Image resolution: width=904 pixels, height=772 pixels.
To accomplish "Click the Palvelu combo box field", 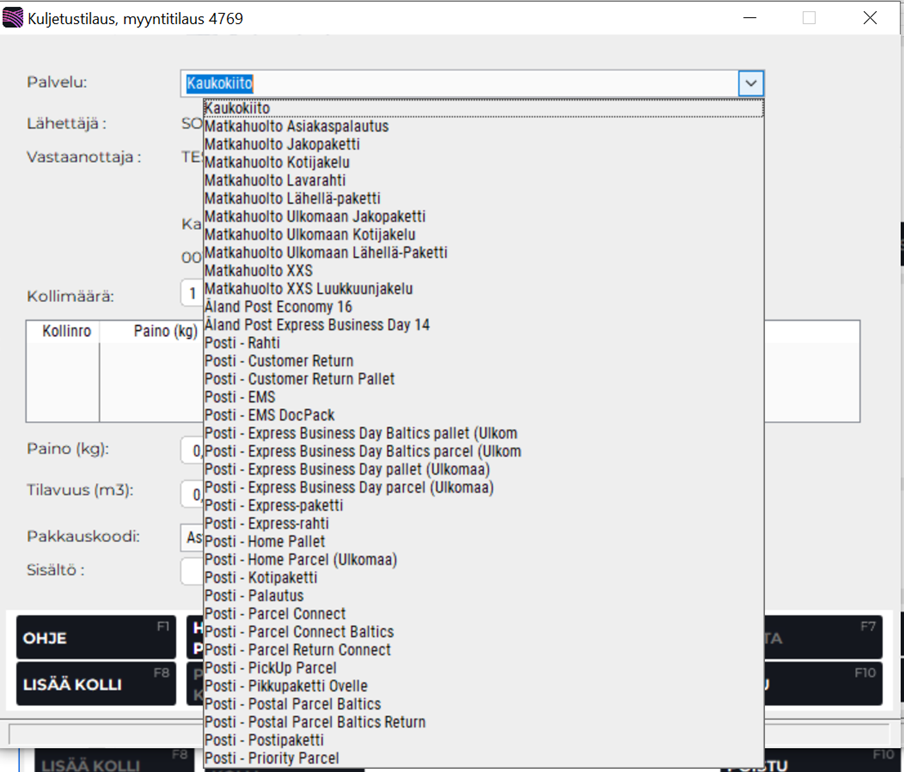I will click(x=460, y=84).
